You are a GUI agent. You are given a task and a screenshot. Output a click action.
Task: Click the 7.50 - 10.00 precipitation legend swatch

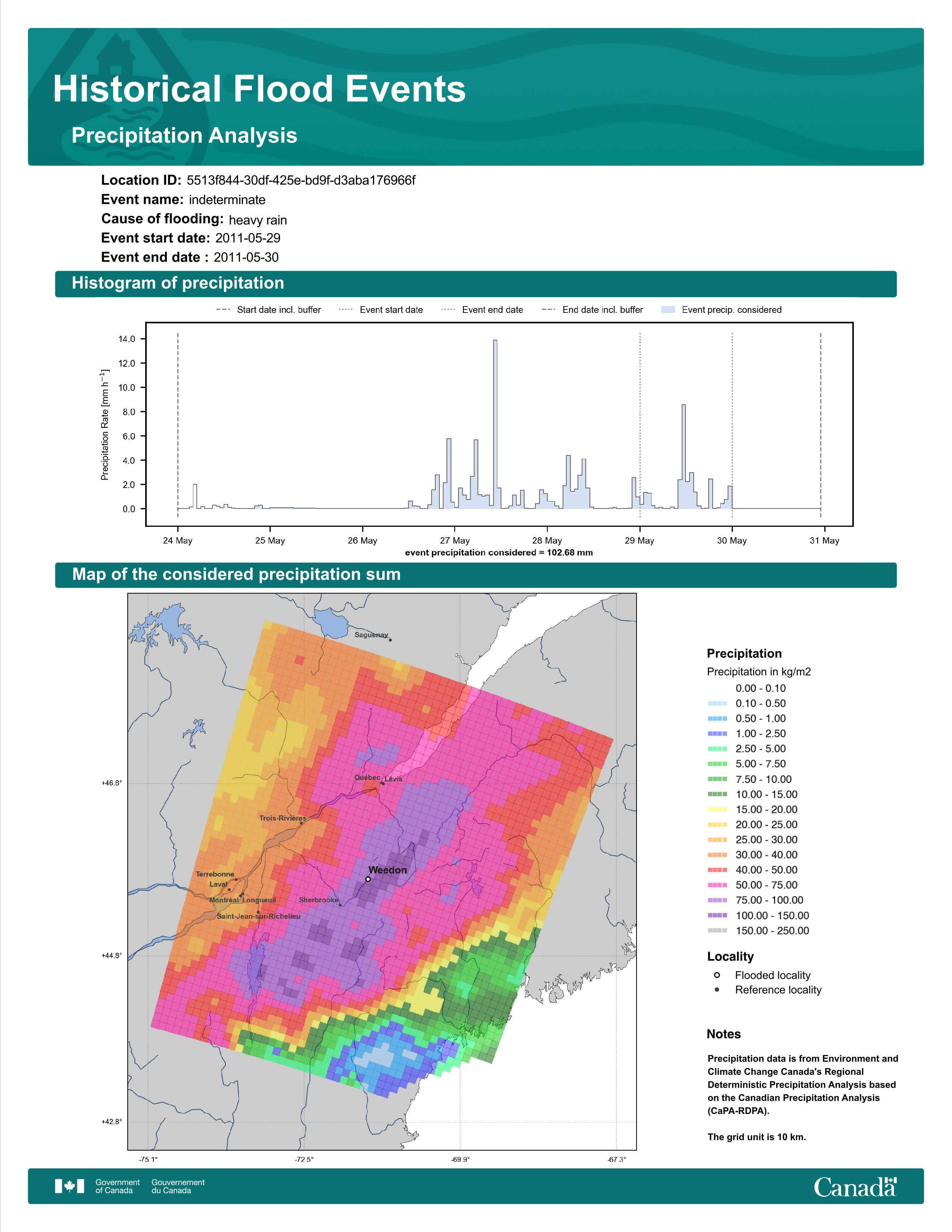coord(718,779)
